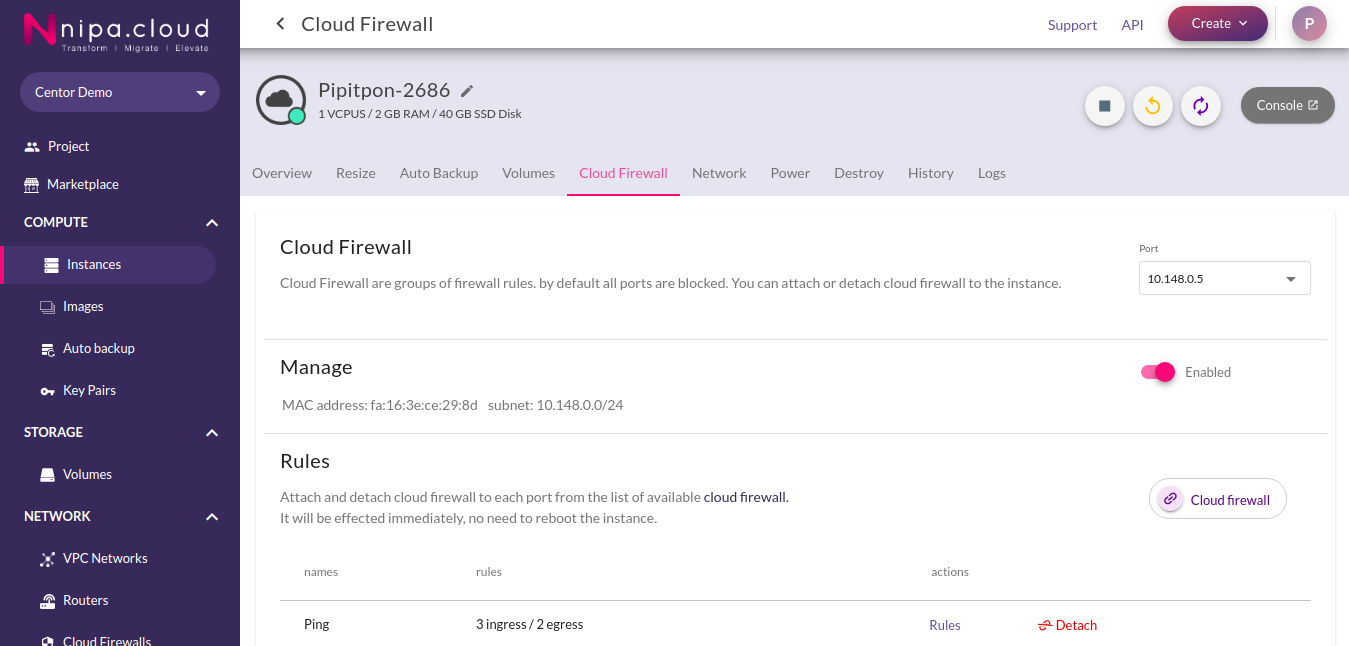The image size is (1349, 646).
Task: Open the P user avatar
Action: 1309,23
